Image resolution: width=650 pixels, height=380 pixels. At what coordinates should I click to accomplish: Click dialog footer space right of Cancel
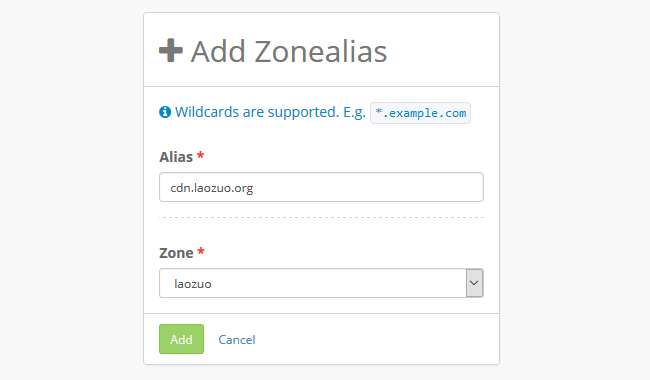373,339
